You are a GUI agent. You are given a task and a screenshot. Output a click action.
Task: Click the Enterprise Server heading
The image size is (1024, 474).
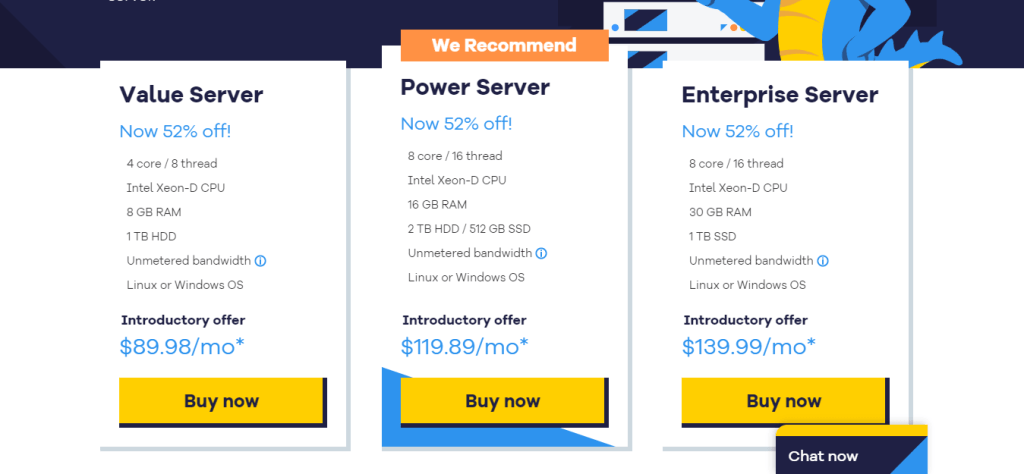(779, 95)
